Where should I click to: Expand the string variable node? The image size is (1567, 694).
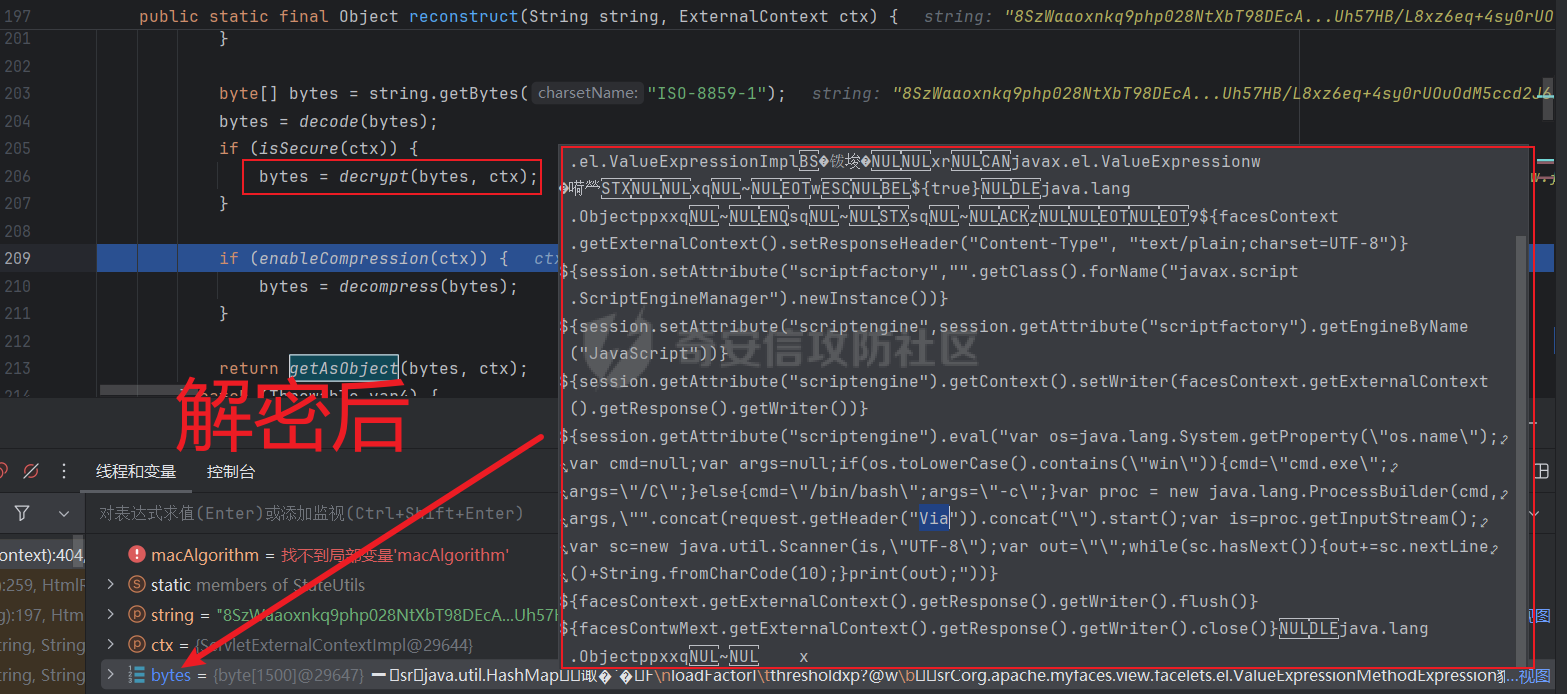click(x=110, y=615)
